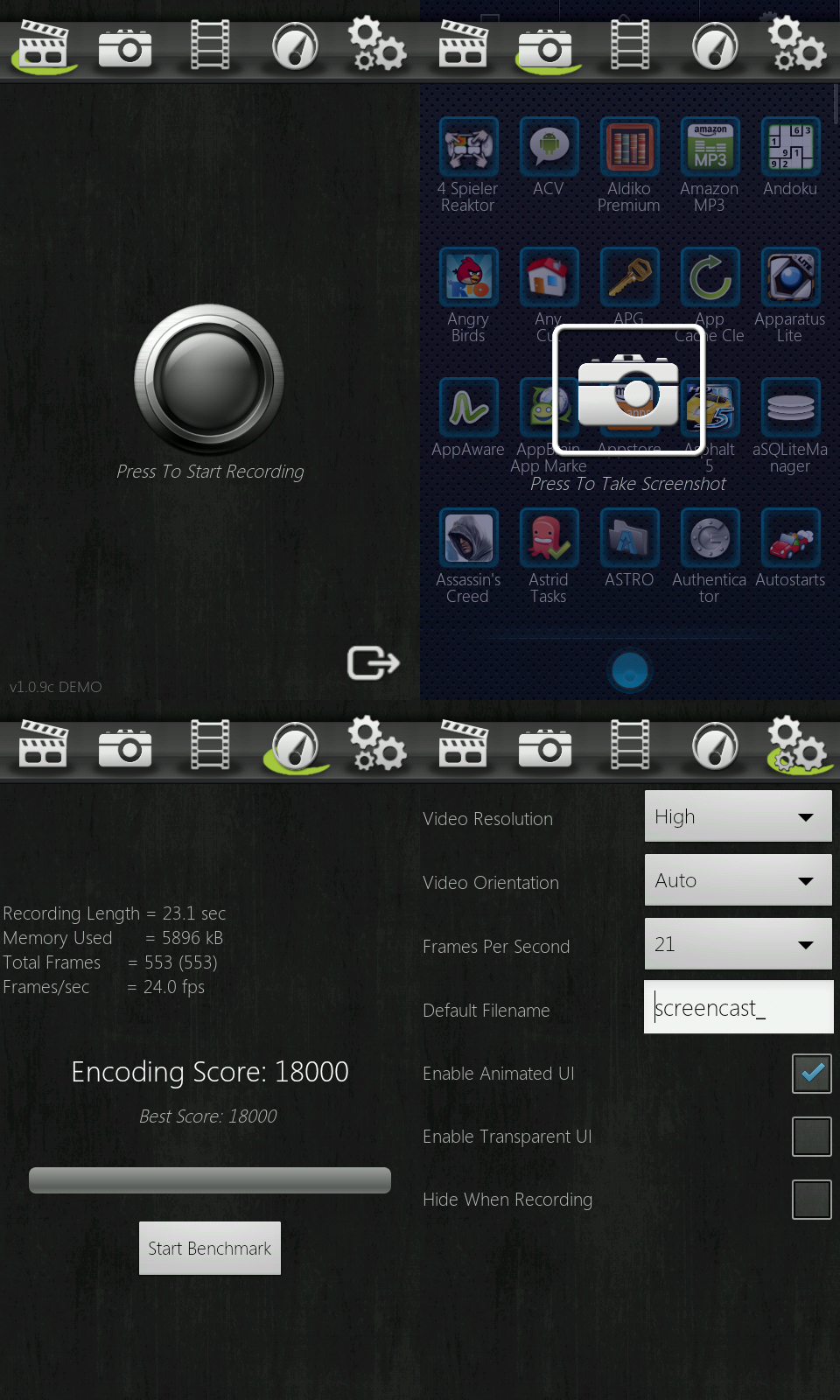
Task: Open the Angry Birds app icon
Action: [x=469, y=277]
